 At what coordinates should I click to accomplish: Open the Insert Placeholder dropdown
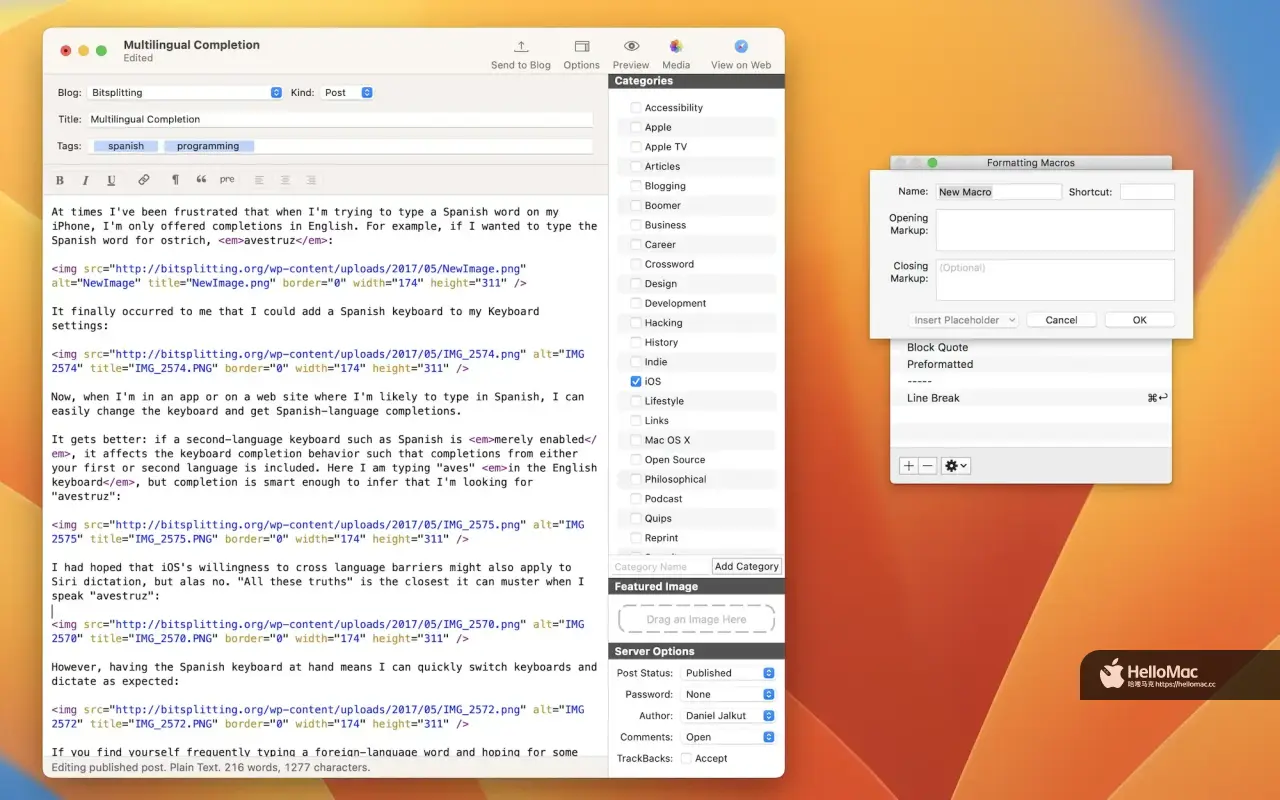(x=964, y=320)
